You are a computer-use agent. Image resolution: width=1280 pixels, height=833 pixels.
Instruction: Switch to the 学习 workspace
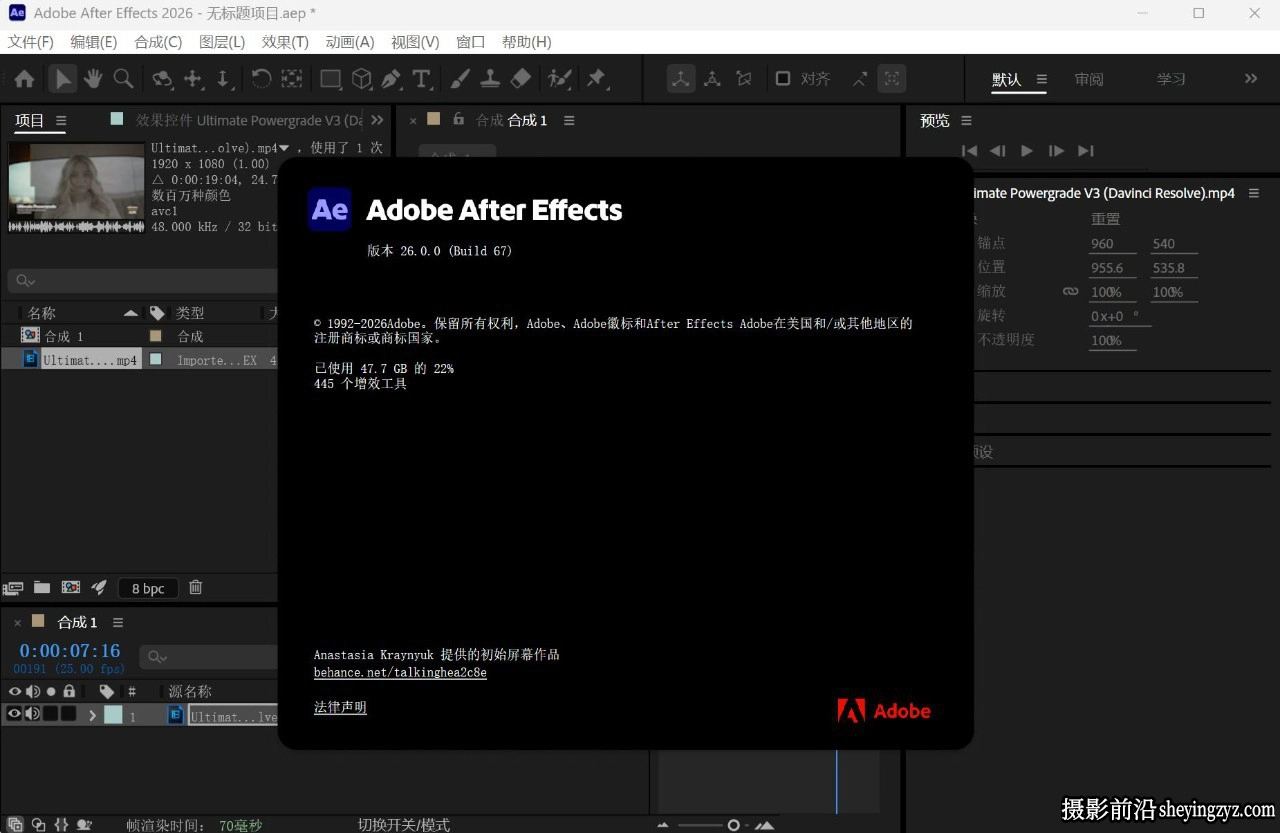[1171, 79]
